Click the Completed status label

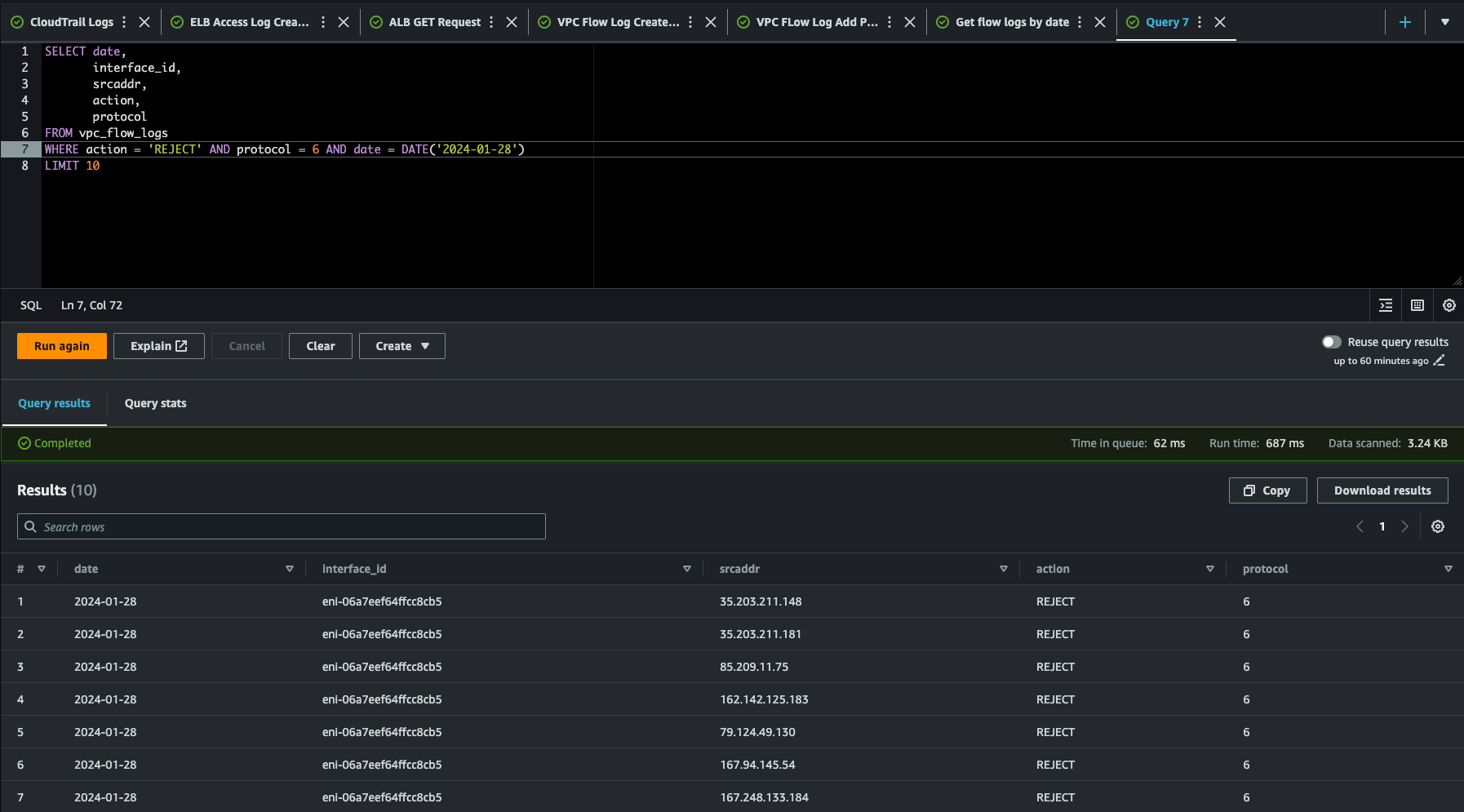[55, 443]
